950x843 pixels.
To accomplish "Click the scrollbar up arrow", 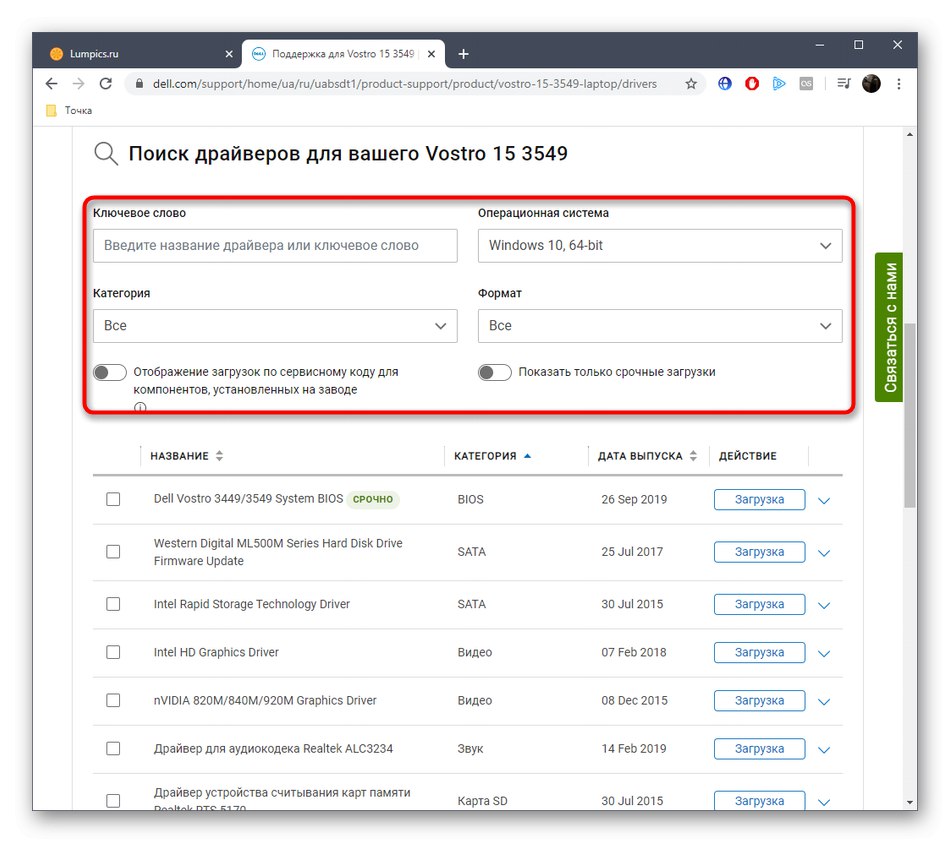I will (x=909, y=134).
